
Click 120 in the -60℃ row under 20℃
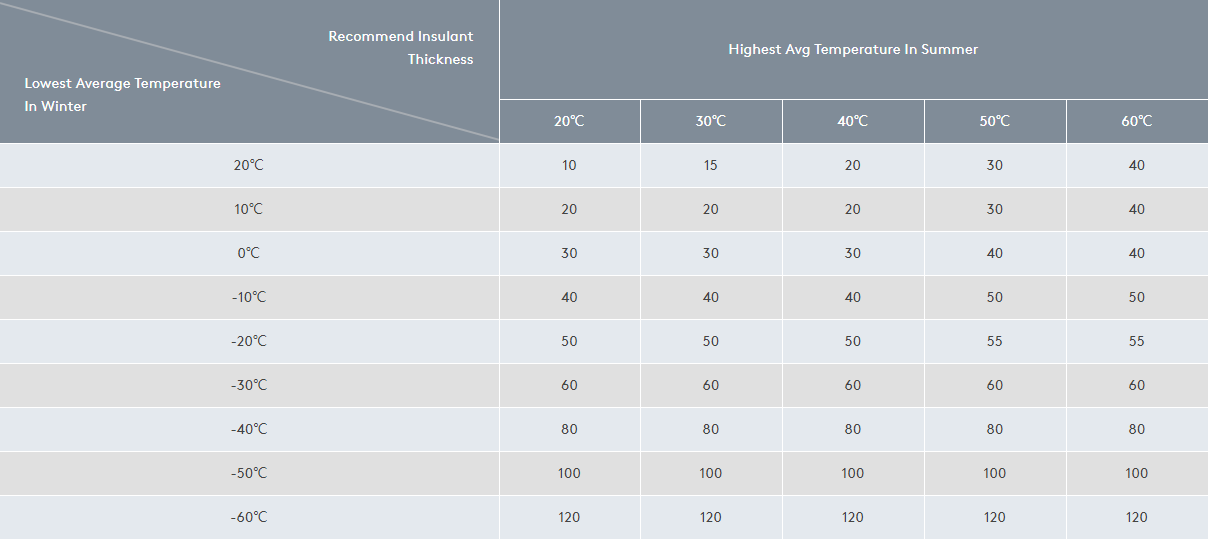569,517
